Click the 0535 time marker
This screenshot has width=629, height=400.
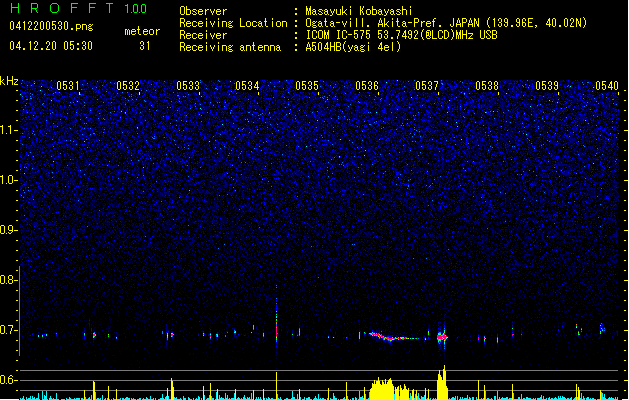pyautogui.click(x=307, y=86)
